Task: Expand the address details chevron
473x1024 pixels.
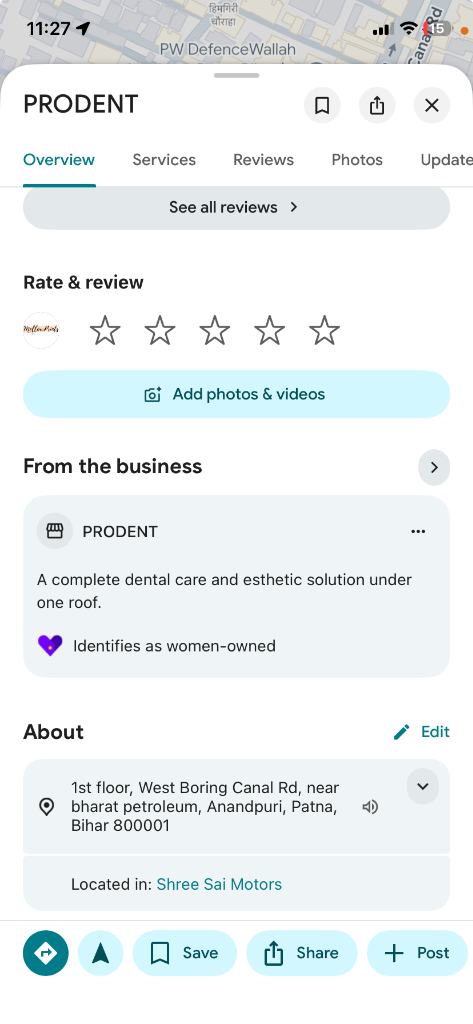Action: click(x=423, y=786)
